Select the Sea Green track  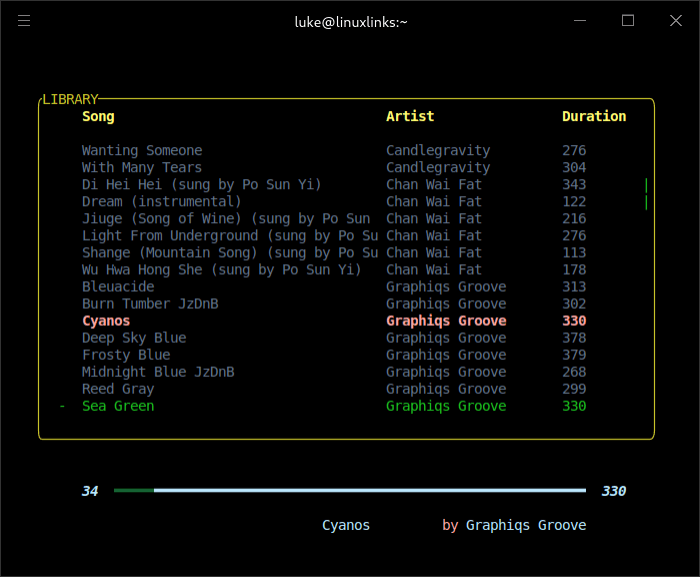coord(118,406)
